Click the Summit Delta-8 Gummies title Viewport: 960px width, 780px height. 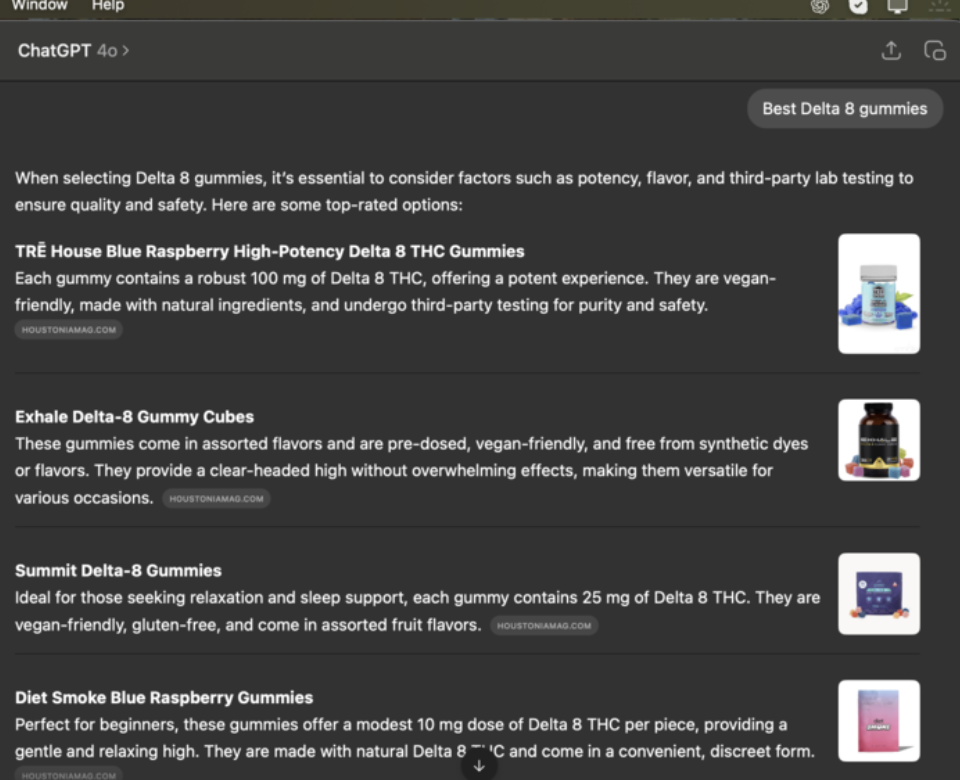click(x=118, y=571)
